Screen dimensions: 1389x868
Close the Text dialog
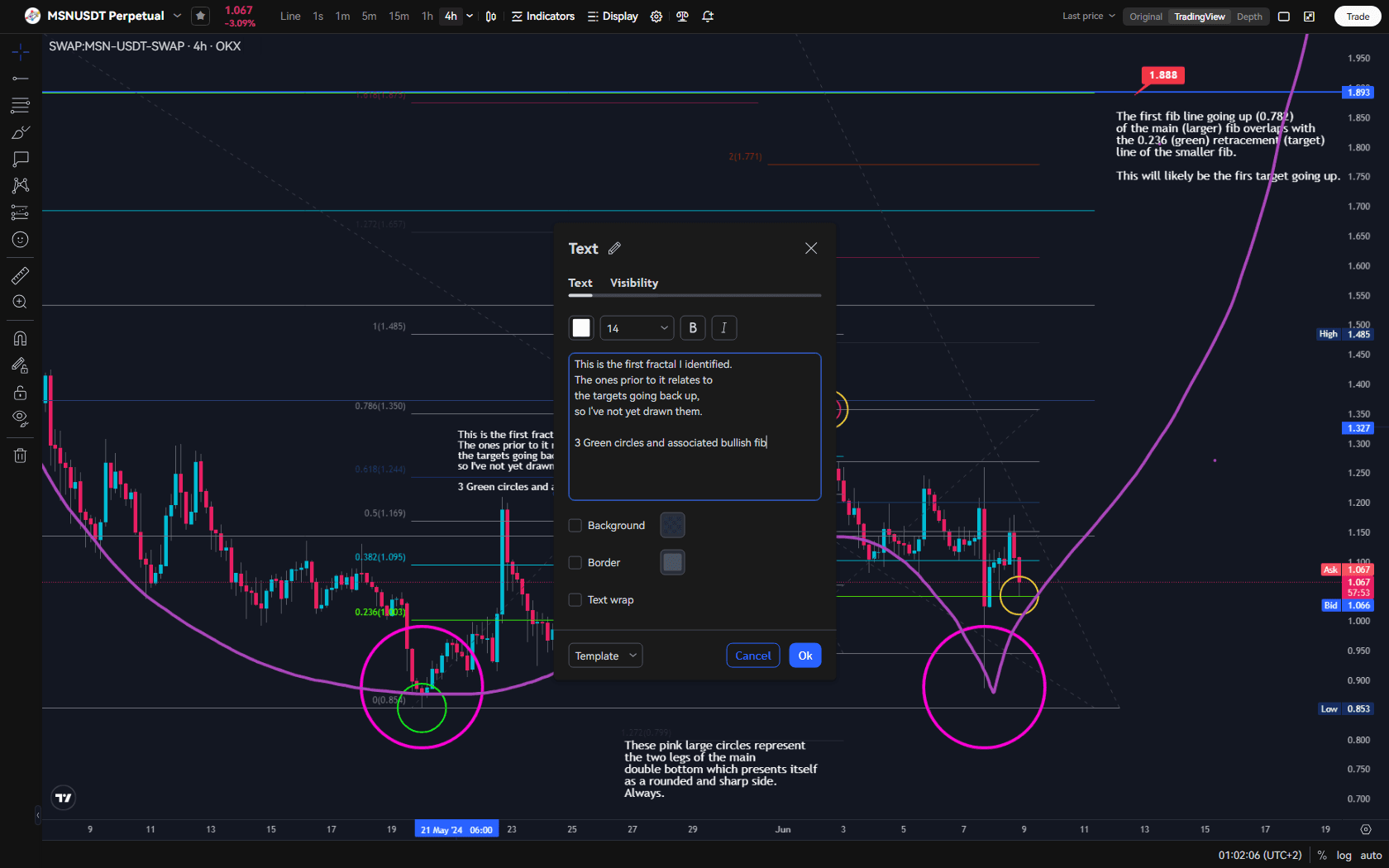pyautogui.click(x=811, y=249)
